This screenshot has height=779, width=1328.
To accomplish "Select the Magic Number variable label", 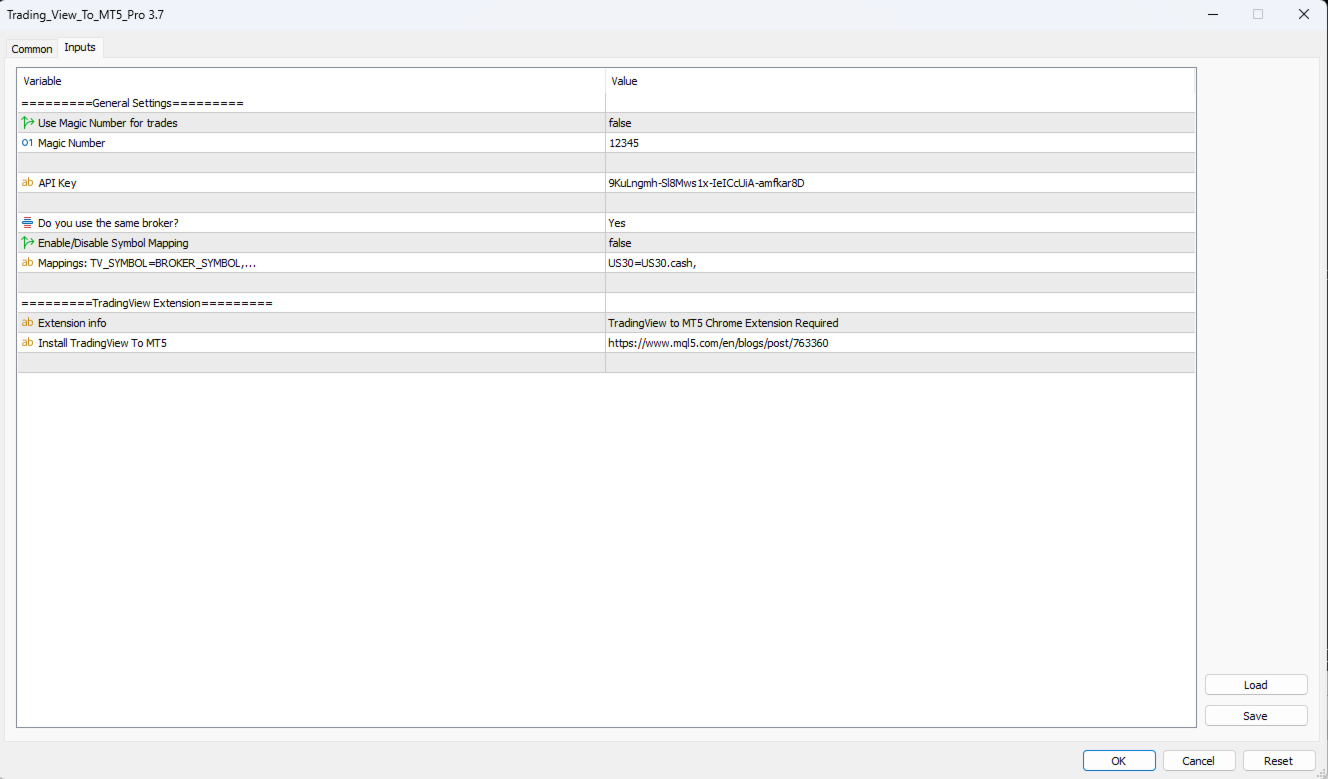I will click(x=71, y=143).
